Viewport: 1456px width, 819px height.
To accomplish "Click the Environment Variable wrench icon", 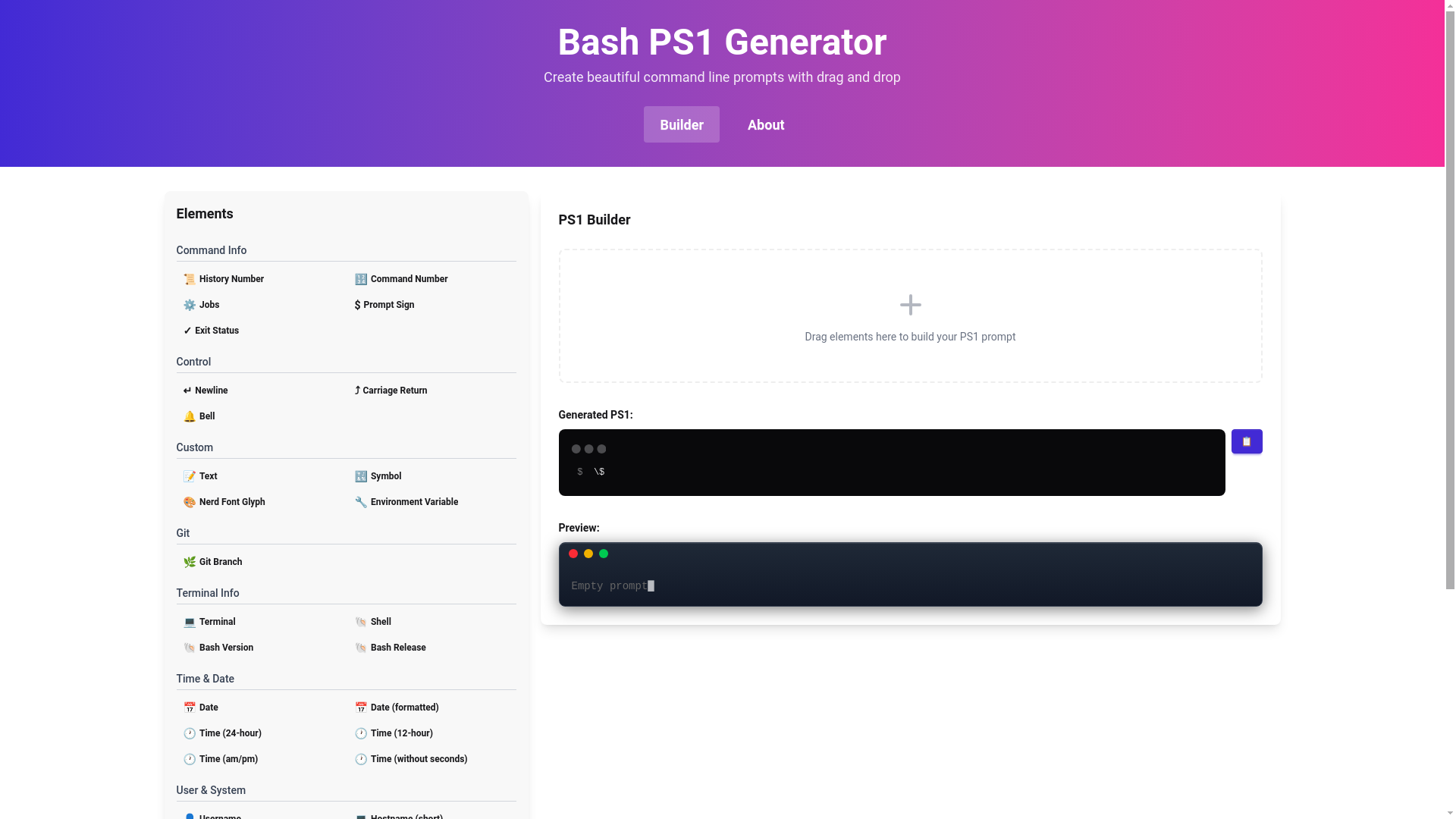I will 361,502.
